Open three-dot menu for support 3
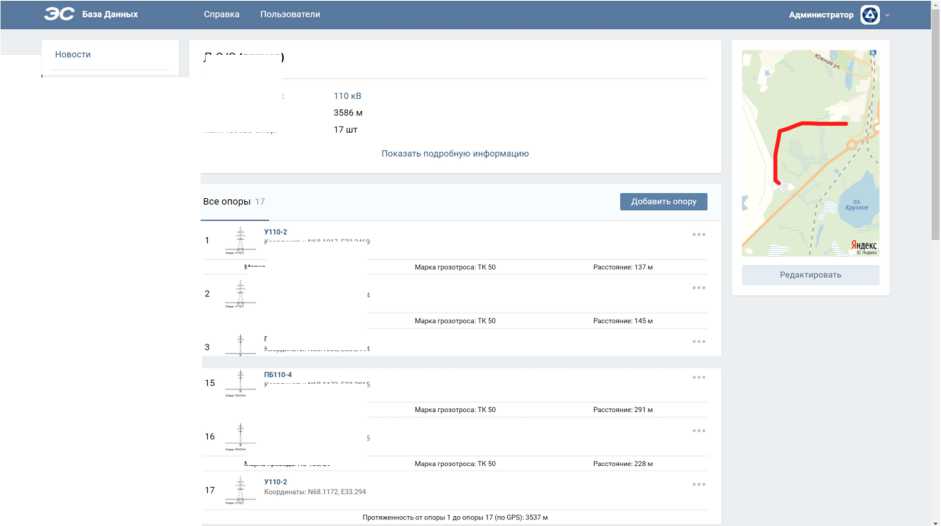Screen dimensions: 941x526 [698, 342]
